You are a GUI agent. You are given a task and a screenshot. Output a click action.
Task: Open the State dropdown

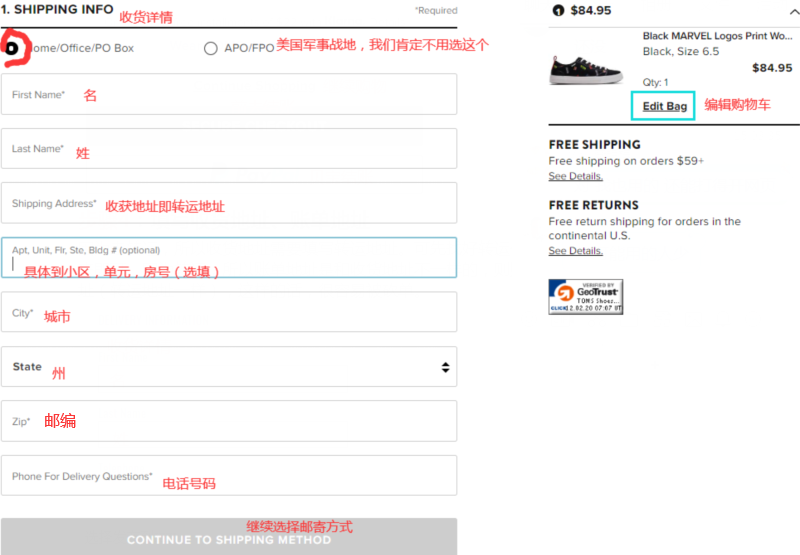229,367
